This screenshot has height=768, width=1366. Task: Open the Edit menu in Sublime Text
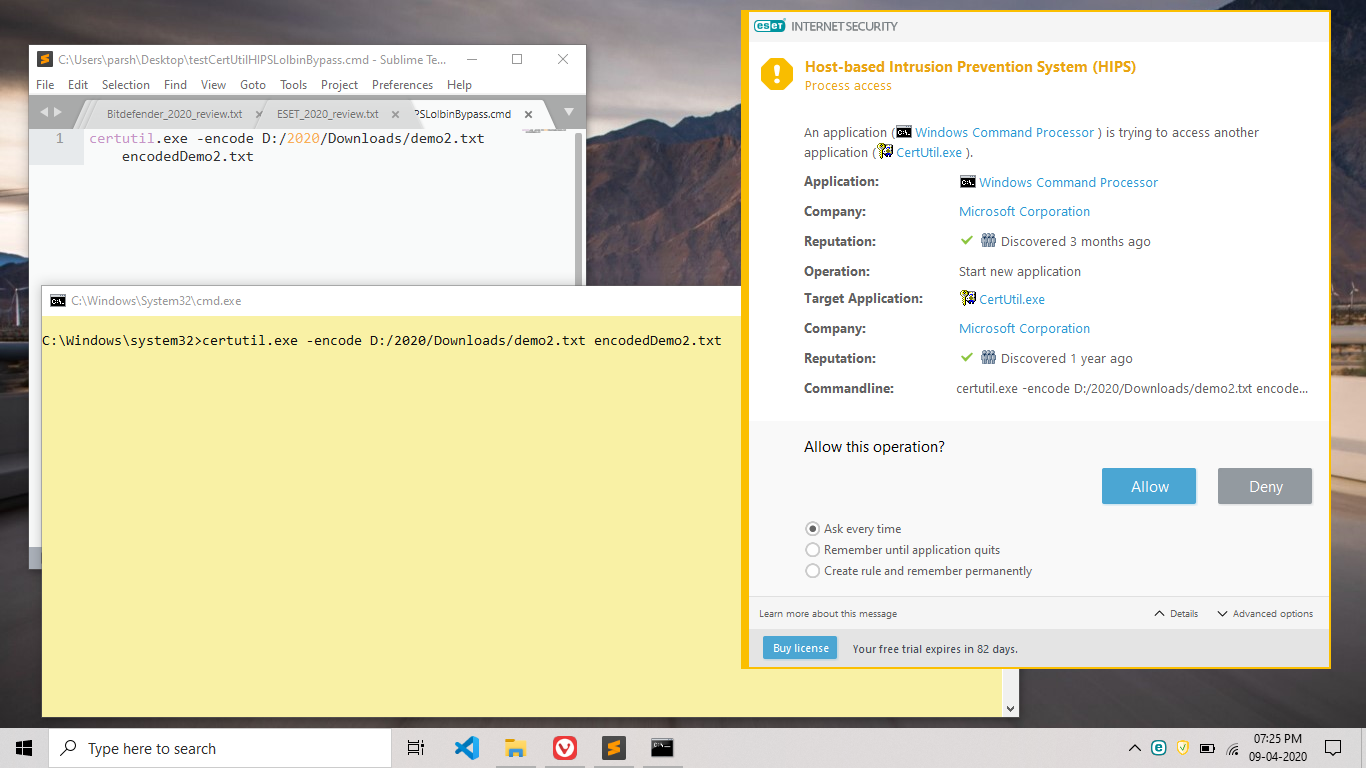pyautogui.click(x=78, y=85)
